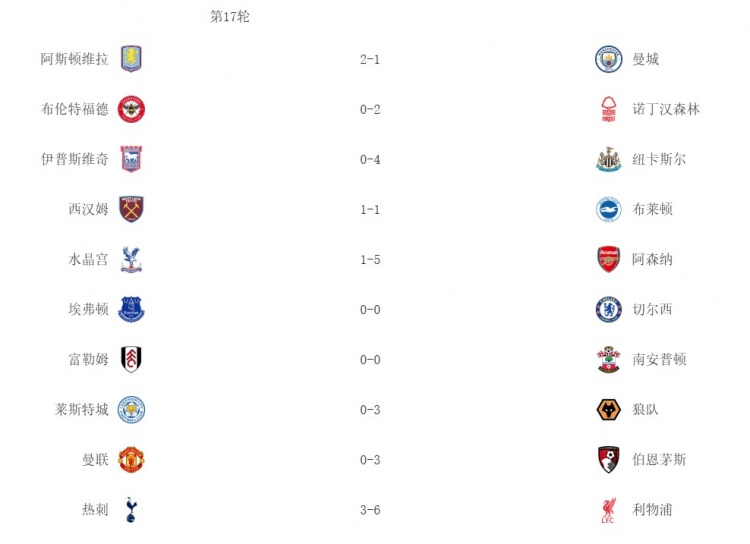Open the 纽卡斯尔 team link
750x544 pixels.
[x=659, y=159]
